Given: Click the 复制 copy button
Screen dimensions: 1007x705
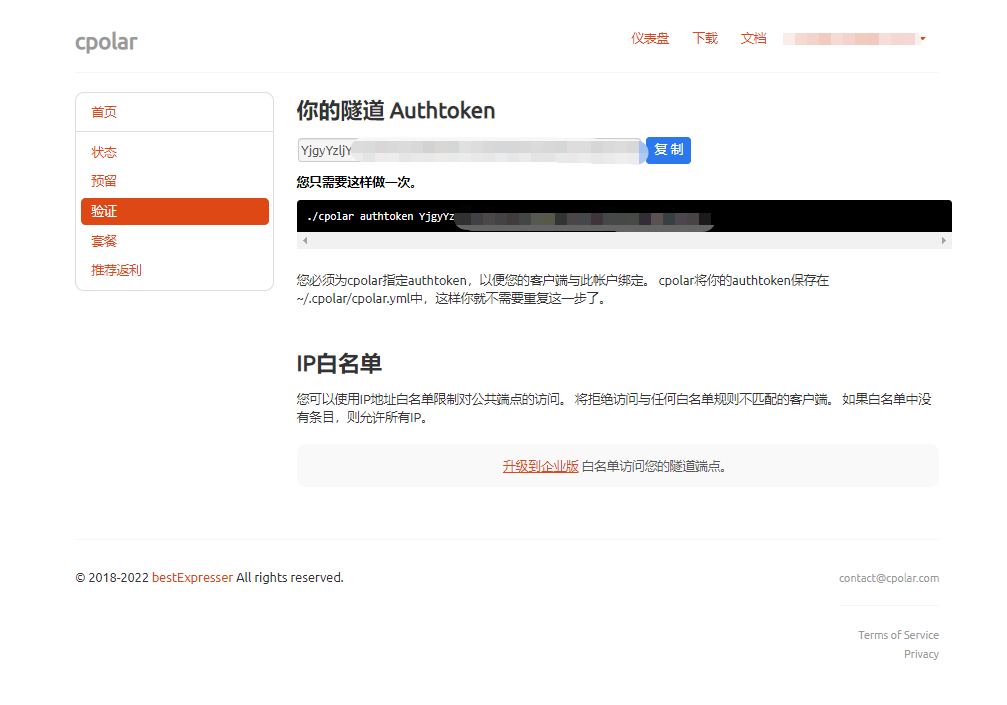Looking at the screenshot, I should click(669, 150).
